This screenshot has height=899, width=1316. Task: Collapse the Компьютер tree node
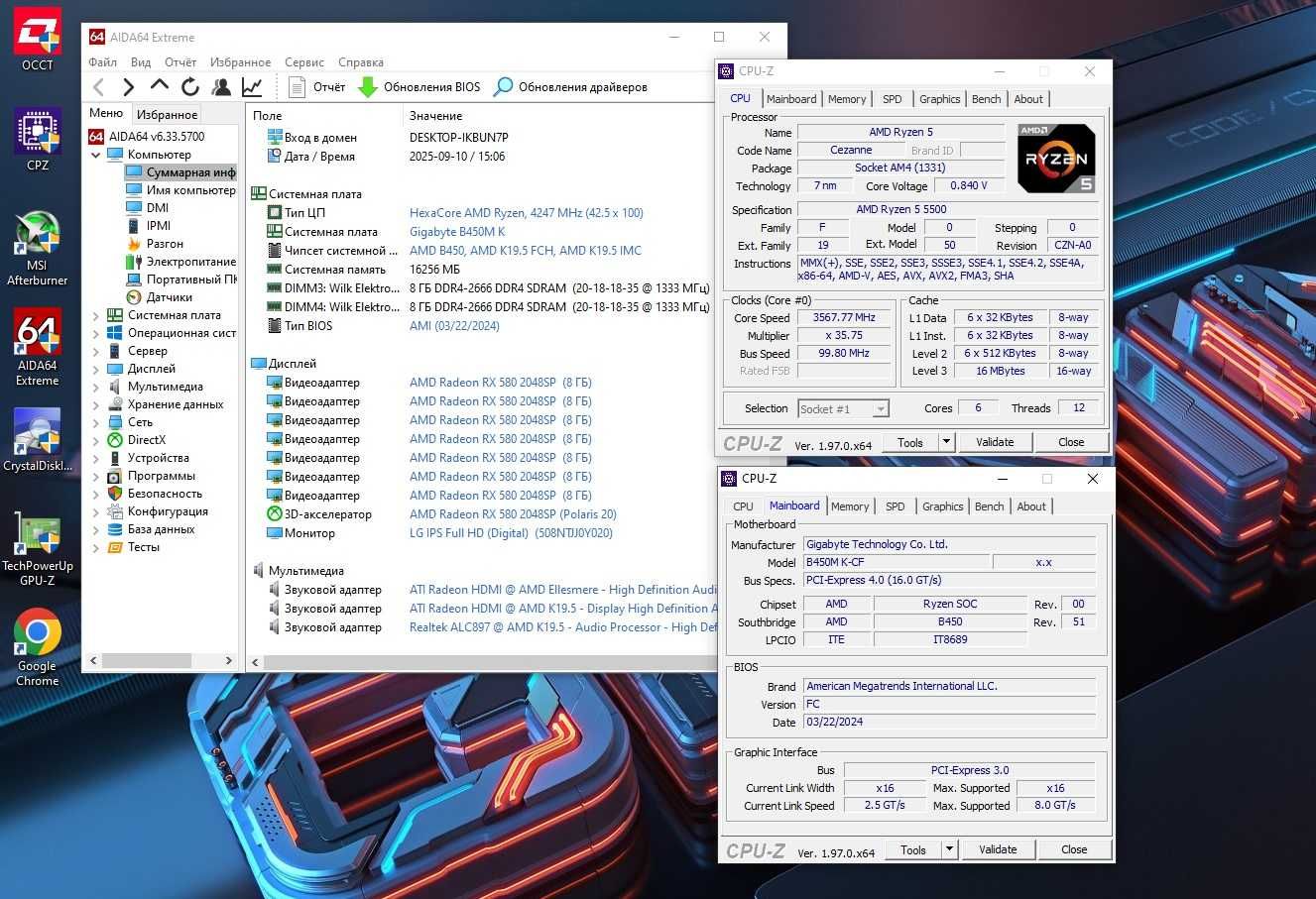tap(96, 155)
